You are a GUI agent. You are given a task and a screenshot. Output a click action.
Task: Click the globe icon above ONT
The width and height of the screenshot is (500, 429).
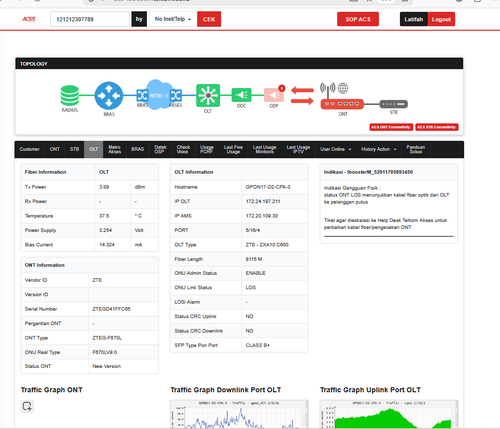click(x=343, y=88)
